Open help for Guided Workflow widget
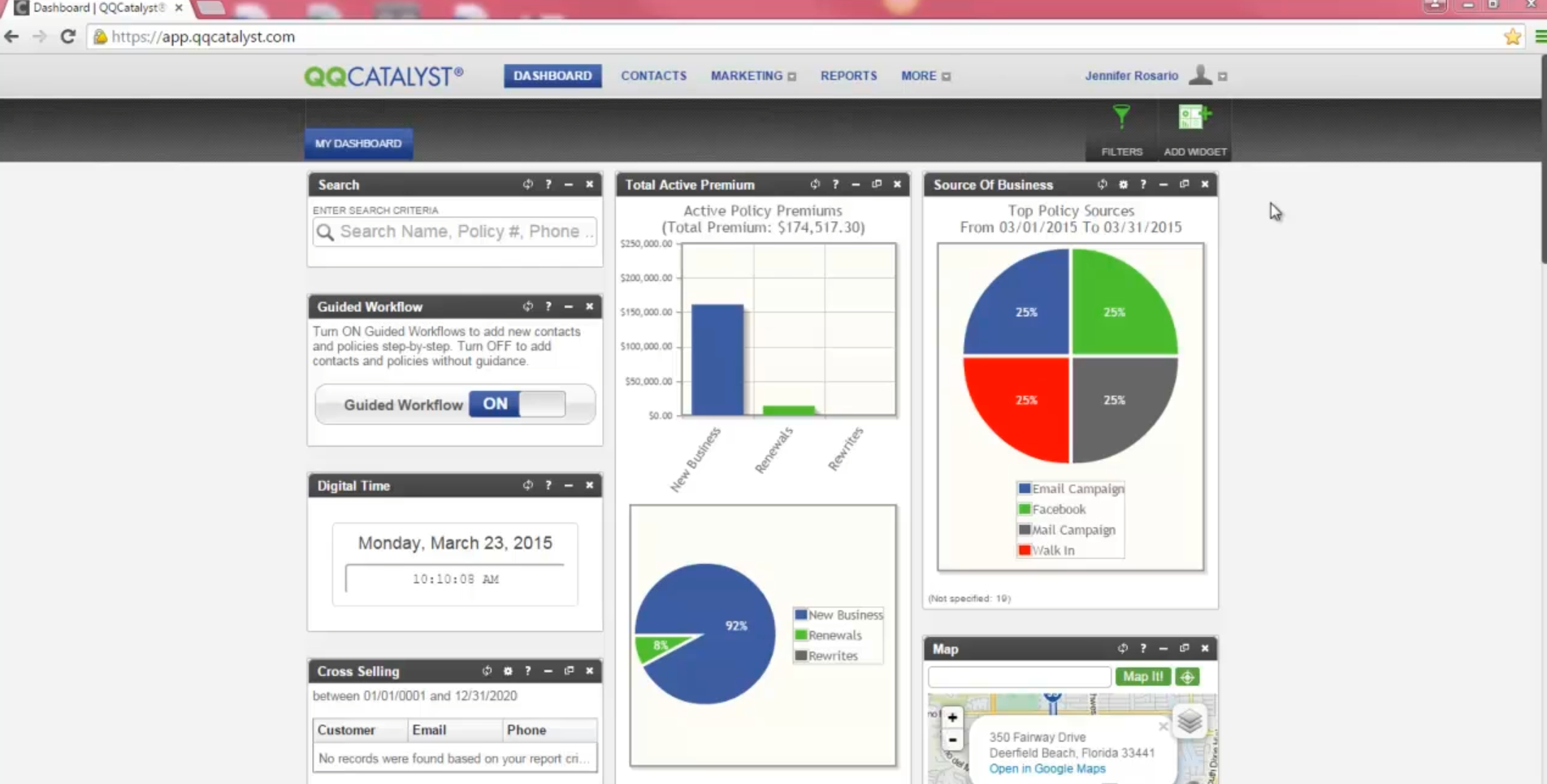This screenshot has width=1547, height=784. (x=548, y=306)
